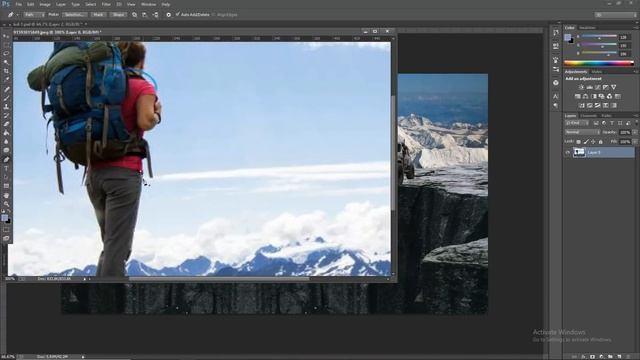Toggle Lock position
The width and height of the screenshot is (640, 360).
pos(593,142)
